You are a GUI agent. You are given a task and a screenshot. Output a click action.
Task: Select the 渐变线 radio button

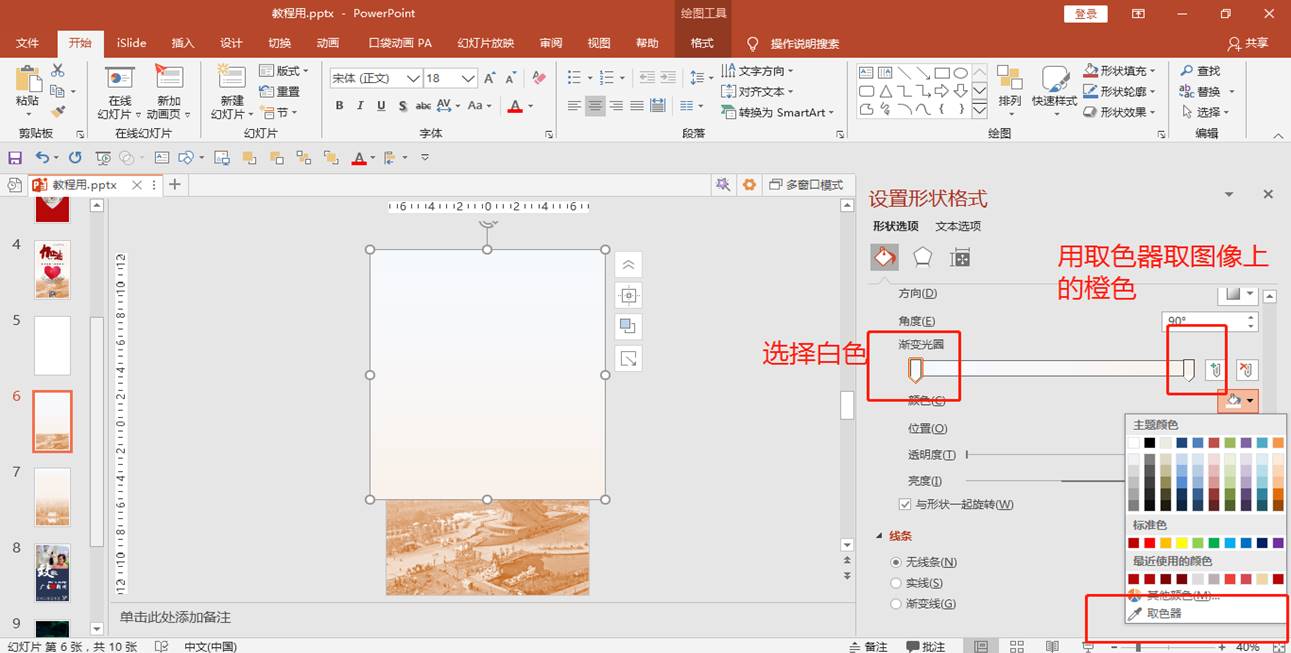tap(896, 604)
